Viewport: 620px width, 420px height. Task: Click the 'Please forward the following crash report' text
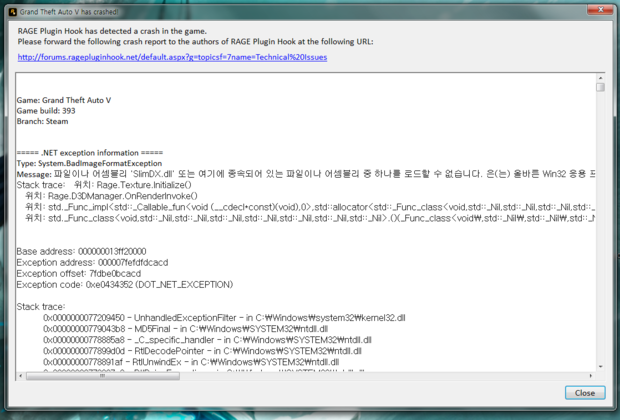tap(195, 42)
